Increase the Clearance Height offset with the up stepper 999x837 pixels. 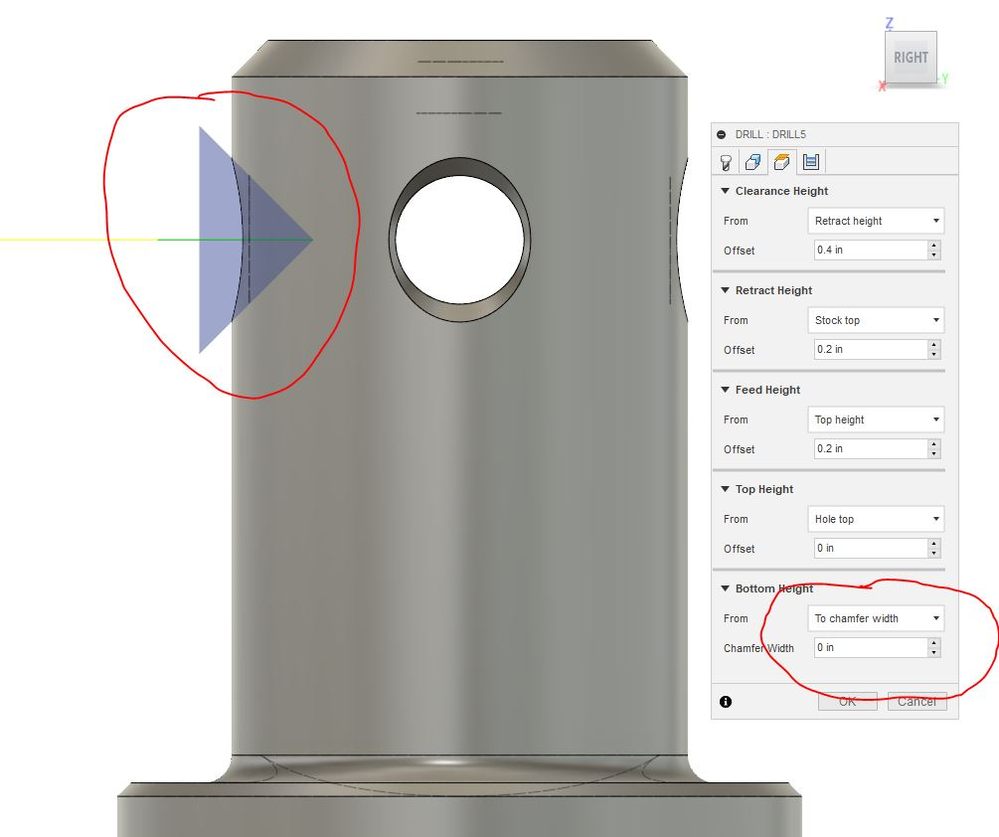point(936,245)
